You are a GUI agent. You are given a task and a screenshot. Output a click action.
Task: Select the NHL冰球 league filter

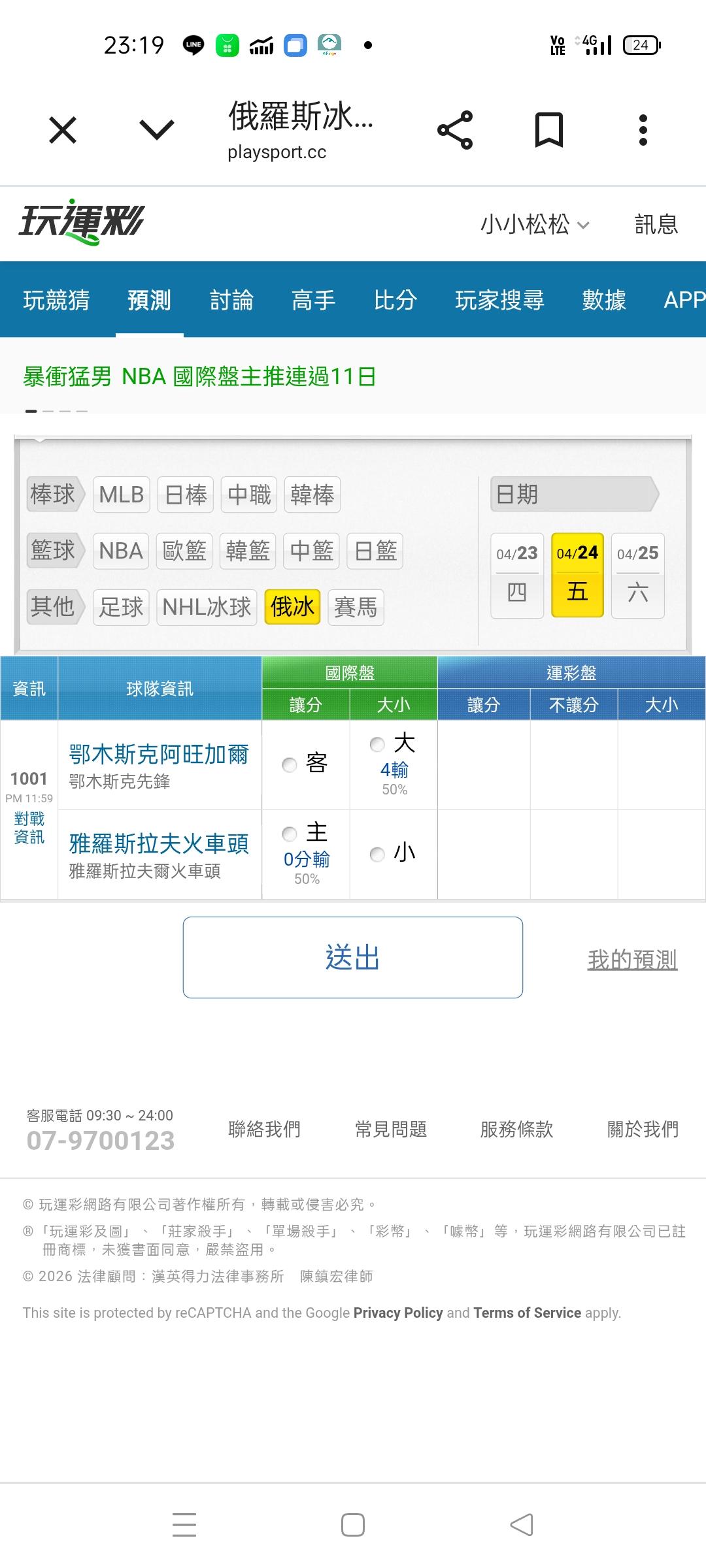[207, 607]
